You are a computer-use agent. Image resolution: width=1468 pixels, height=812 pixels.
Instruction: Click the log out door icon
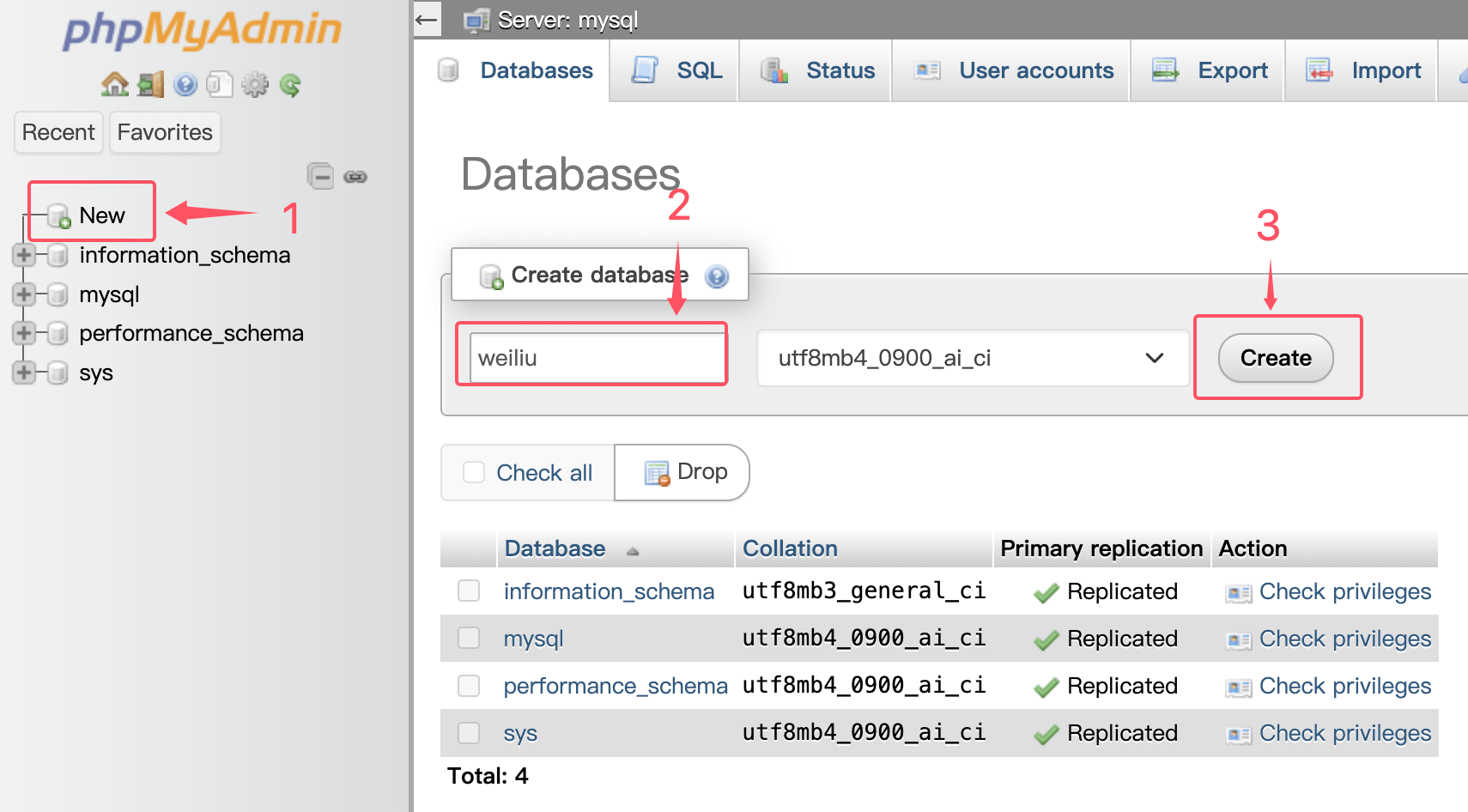pyautogui.click(x=150, y=84)
